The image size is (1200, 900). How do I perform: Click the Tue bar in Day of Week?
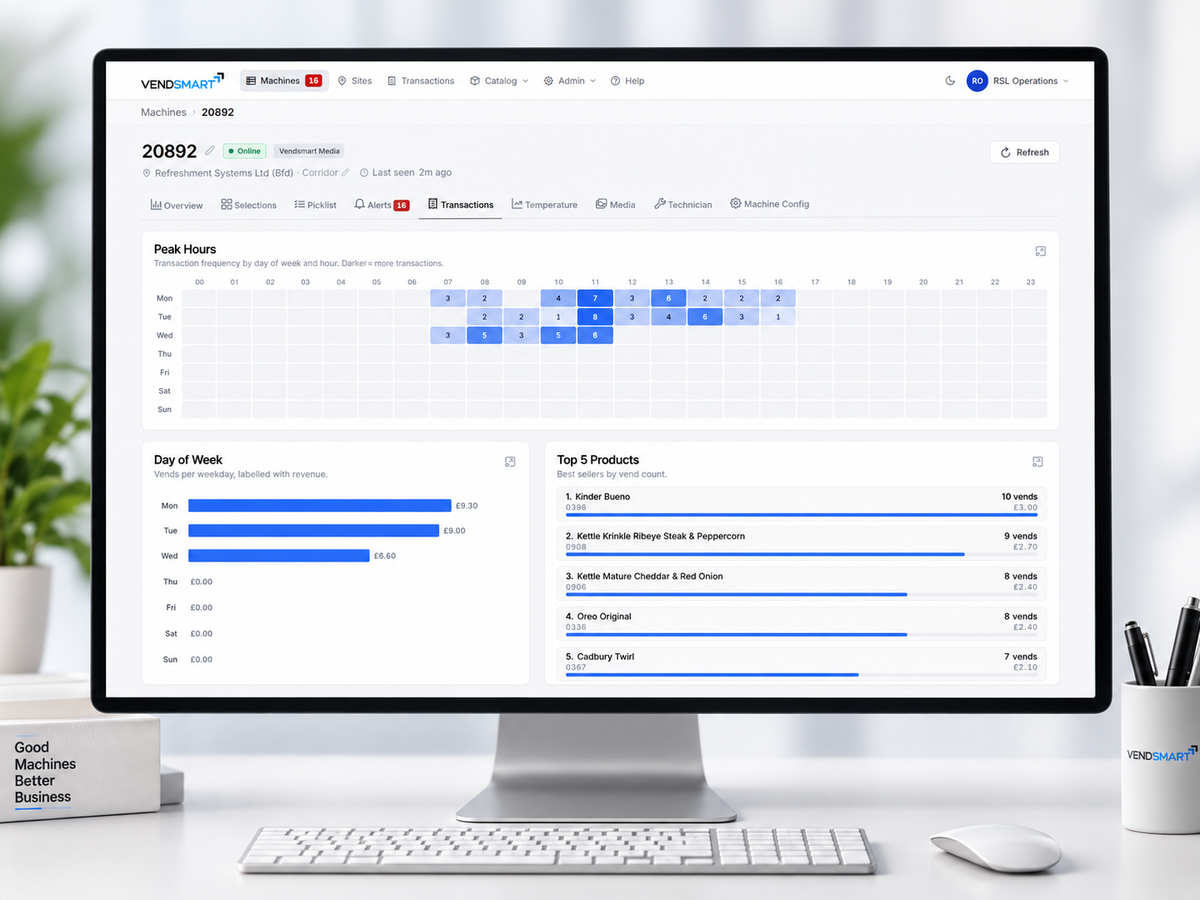[x=314, y=531]
